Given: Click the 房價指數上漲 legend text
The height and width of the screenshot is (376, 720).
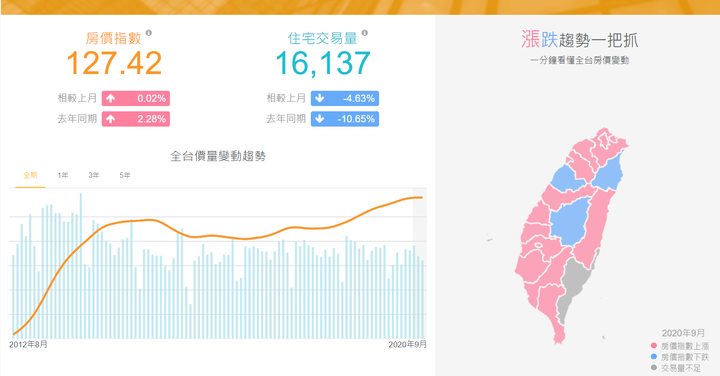Looking at the screenshot, I should [685, 346].
